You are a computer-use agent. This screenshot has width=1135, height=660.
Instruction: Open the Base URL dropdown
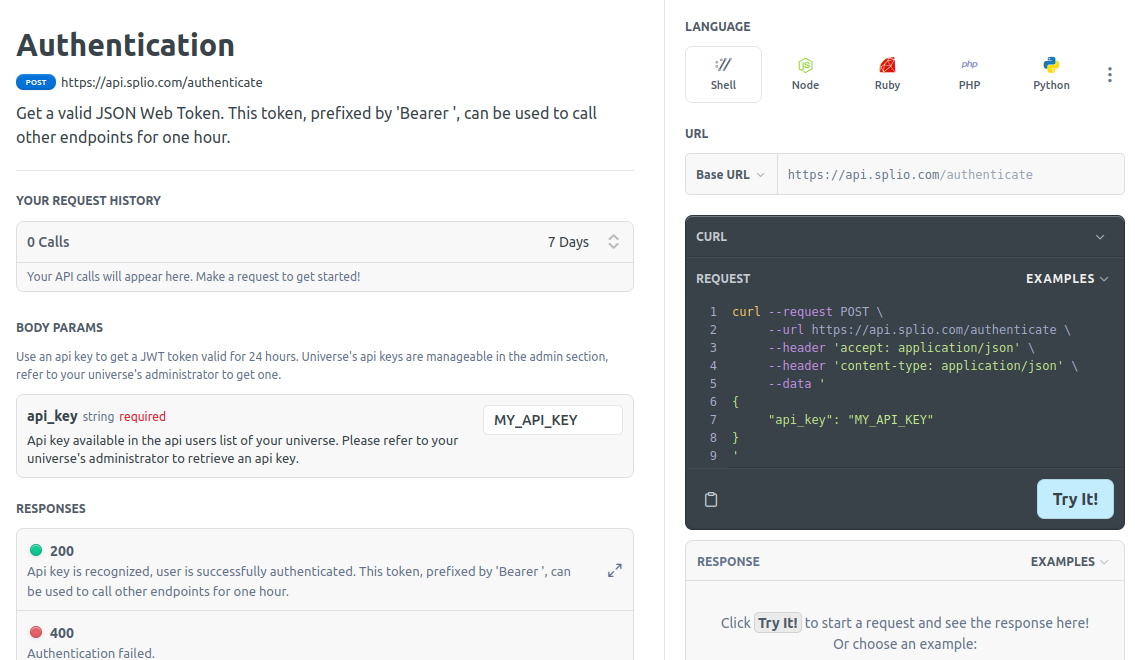[x=731, y=174]
